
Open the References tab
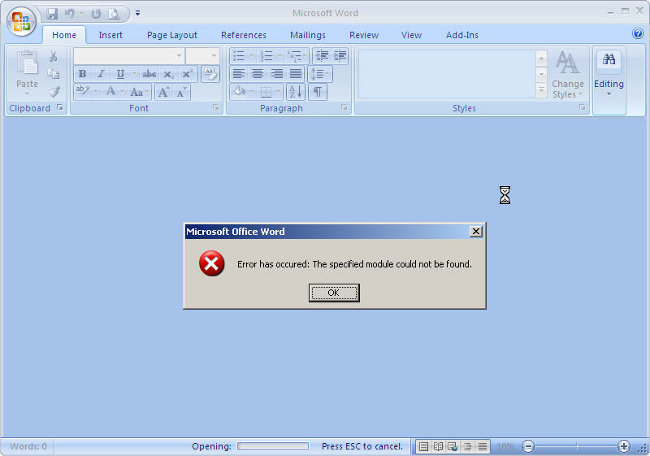(244, 35)
